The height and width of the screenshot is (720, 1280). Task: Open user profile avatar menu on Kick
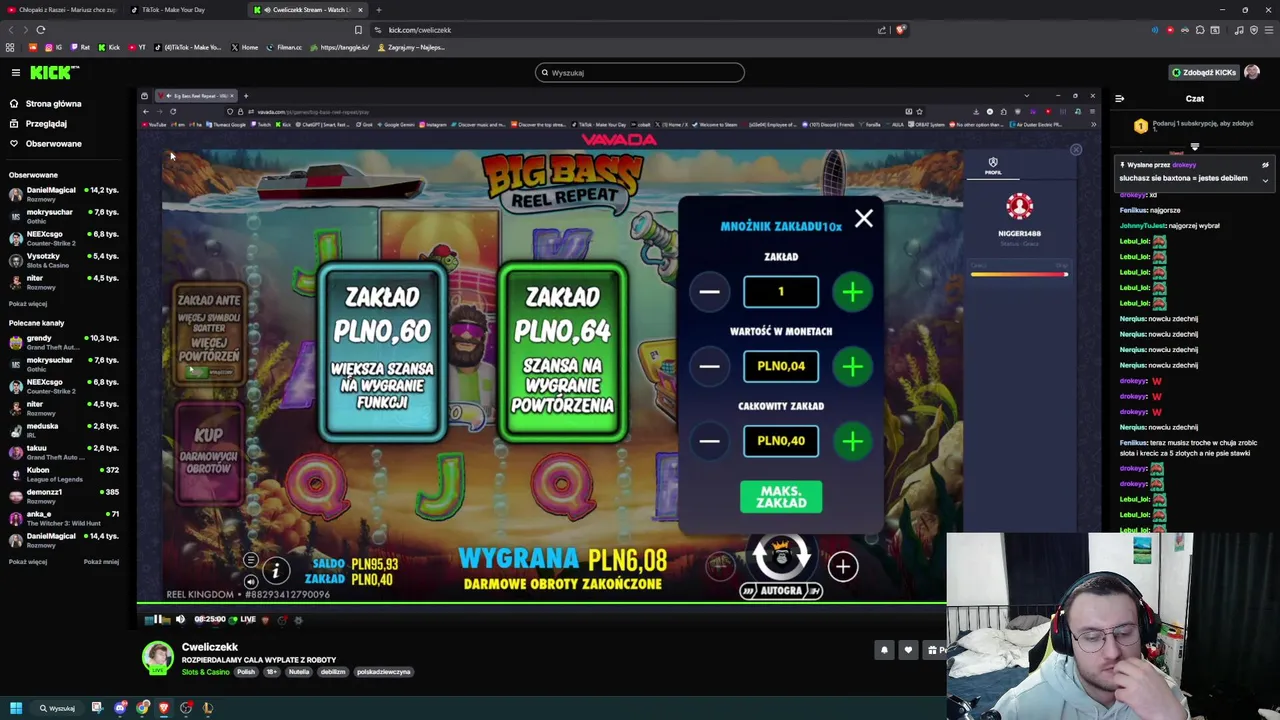(1252, 72)
